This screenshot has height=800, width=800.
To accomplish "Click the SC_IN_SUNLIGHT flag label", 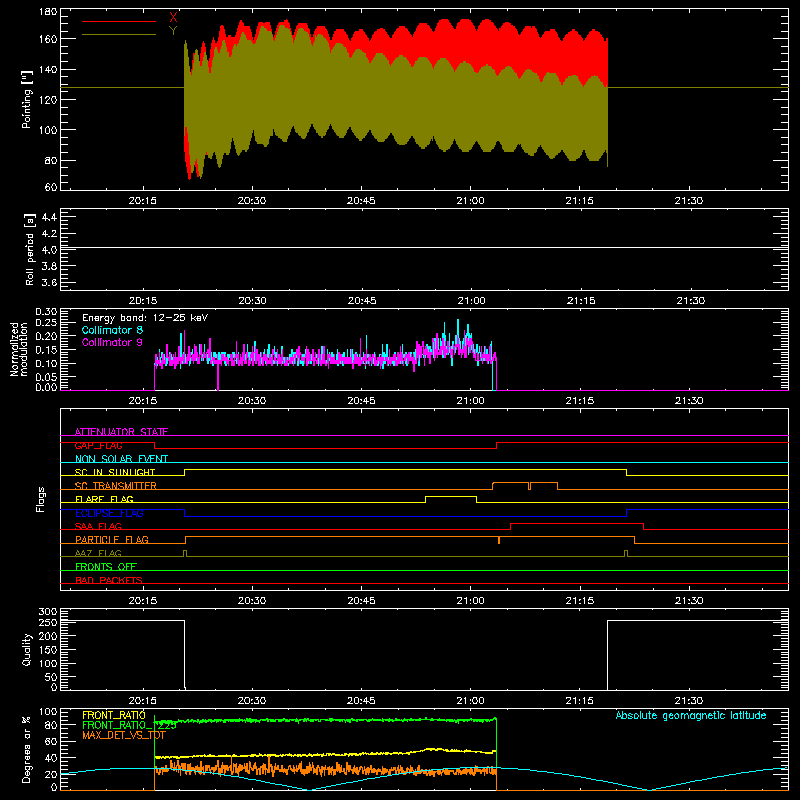I will click(x=115, y=472).
